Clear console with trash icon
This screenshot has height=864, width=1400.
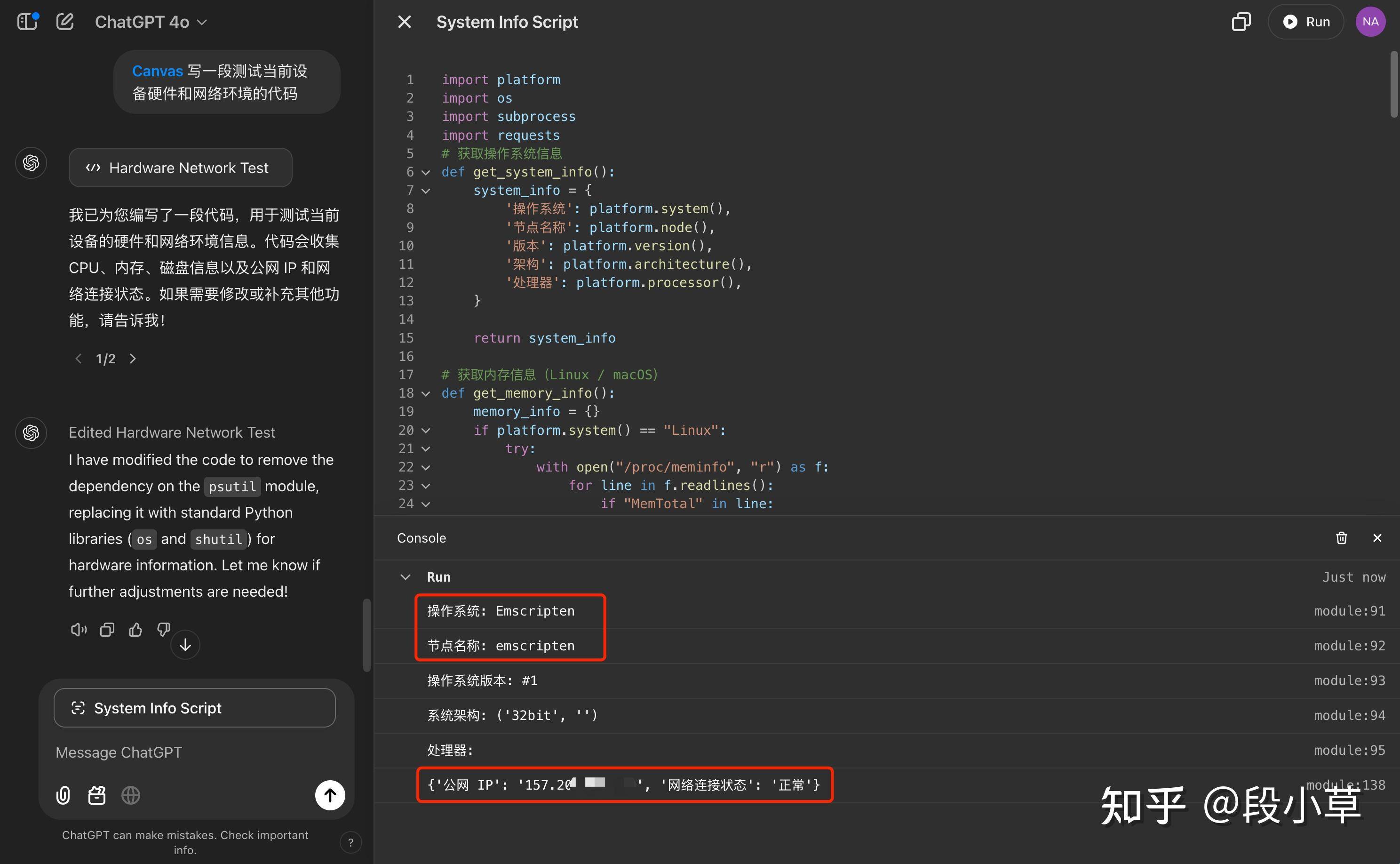(x=1342, y=538)
